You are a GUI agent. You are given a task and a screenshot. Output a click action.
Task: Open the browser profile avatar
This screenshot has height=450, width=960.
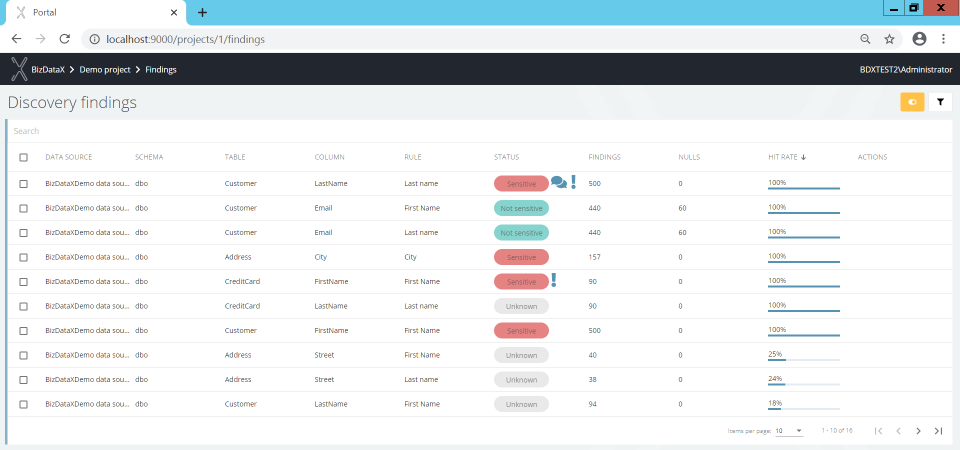919,39
